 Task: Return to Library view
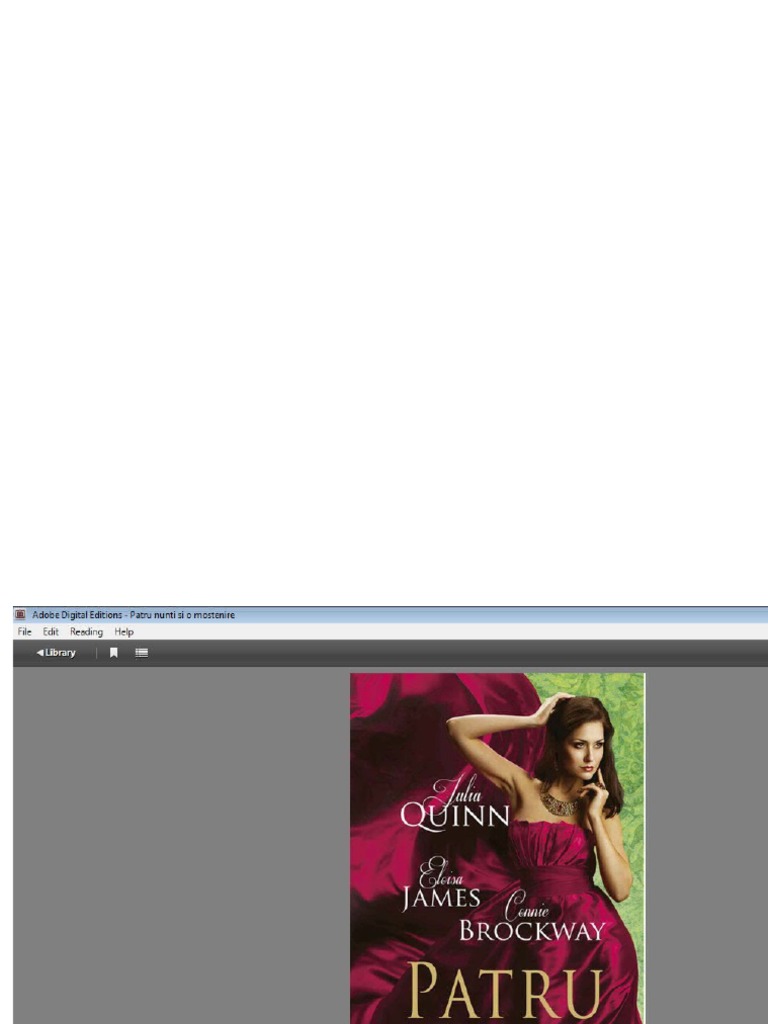point(56,652)
